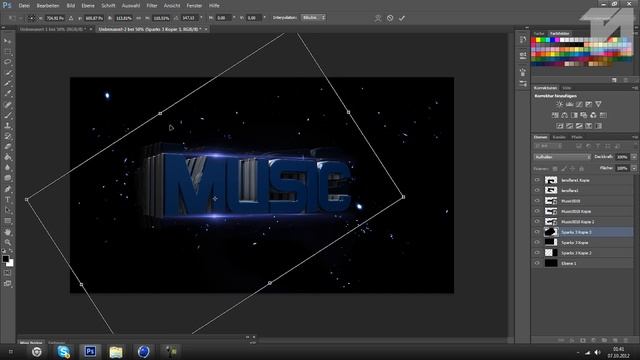Screen dimensions: 640x360
Task: Select the Crop tool
Action: (x=8, y=83)
